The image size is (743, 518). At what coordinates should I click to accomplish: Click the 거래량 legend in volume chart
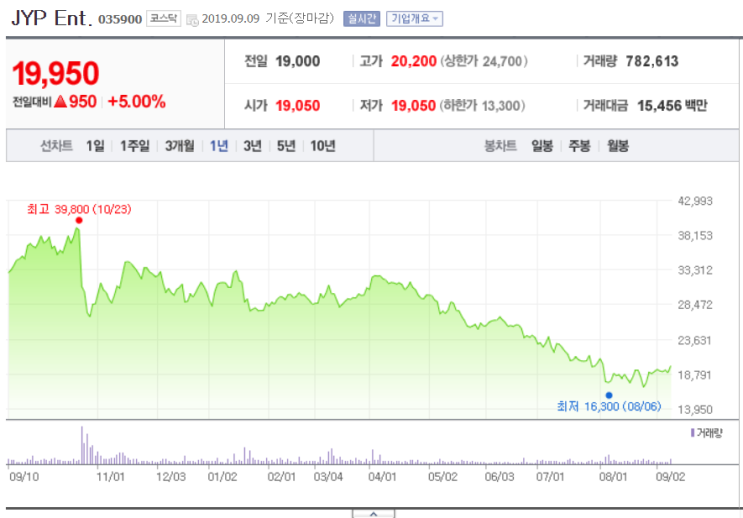(707, 433)
